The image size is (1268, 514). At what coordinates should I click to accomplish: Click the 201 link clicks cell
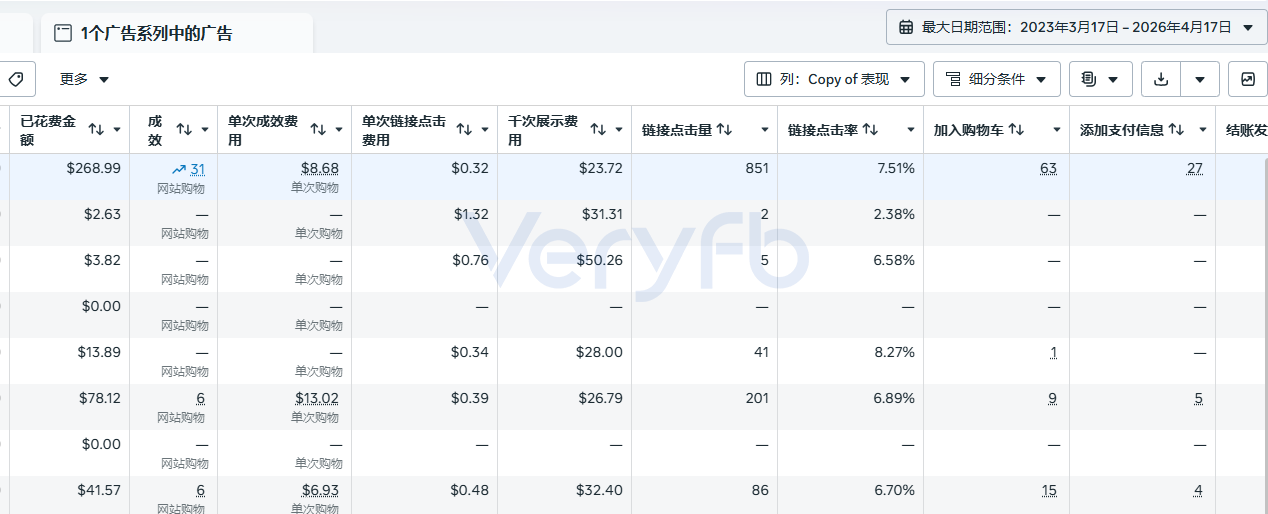[757, 398]
